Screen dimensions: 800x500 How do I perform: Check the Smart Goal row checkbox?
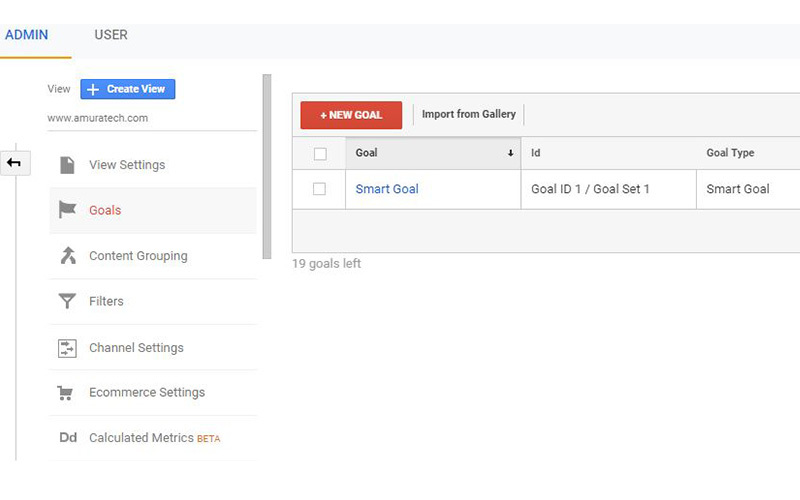click(x=319, y=189)
